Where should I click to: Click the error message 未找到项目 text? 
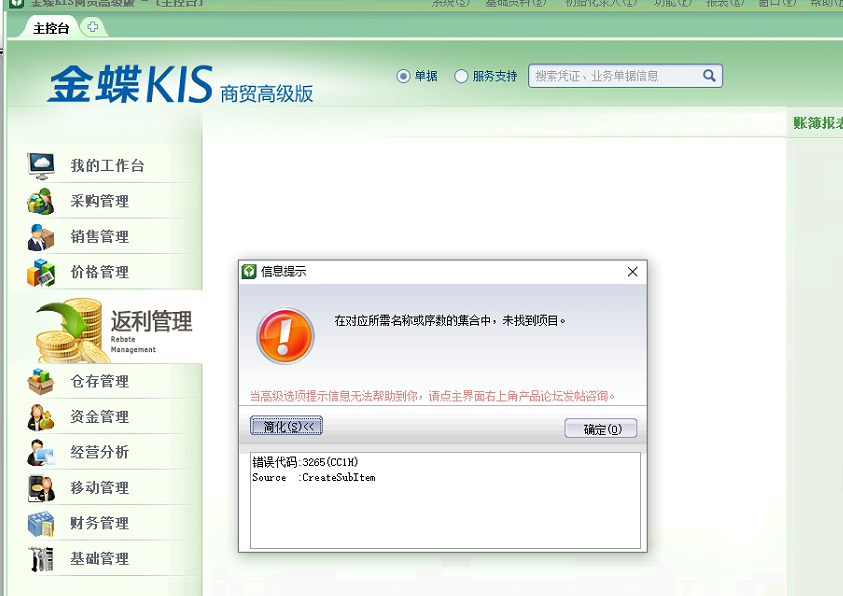click(x=451, y=321)
